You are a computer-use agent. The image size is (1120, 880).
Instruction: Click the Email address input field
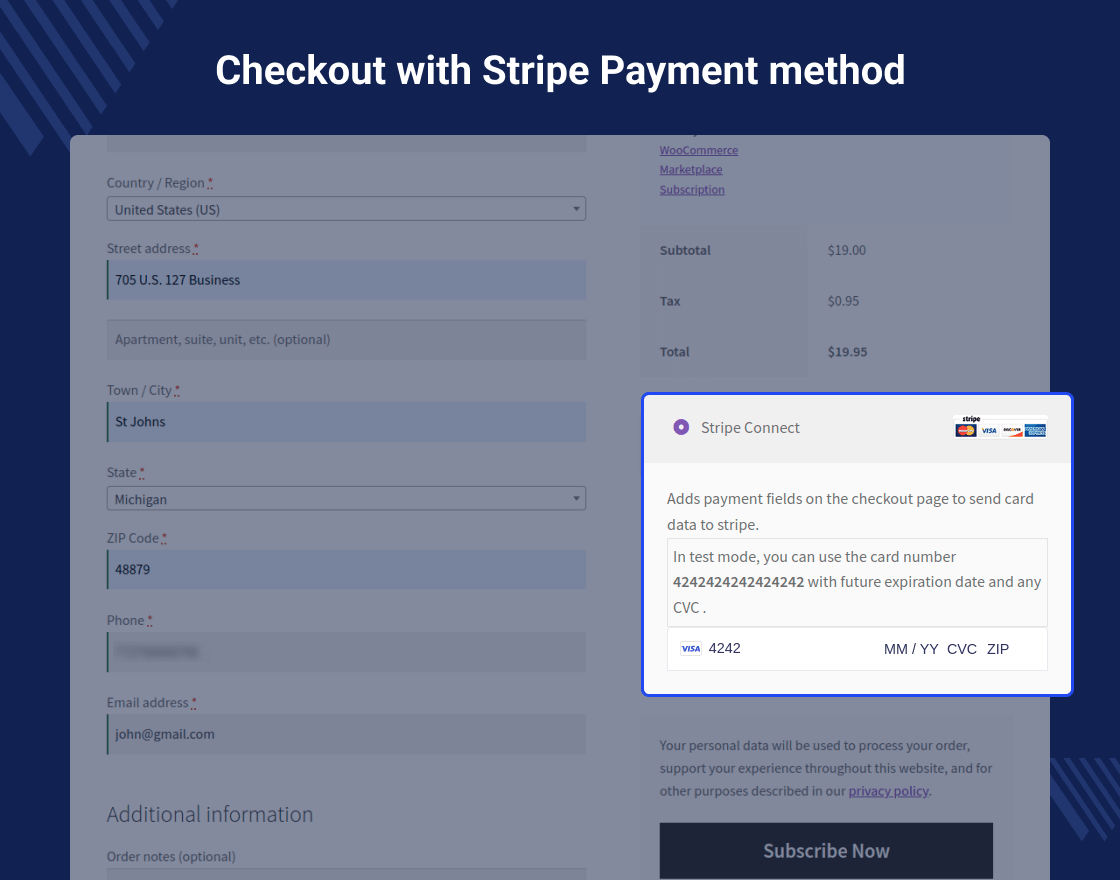point(346,734)
